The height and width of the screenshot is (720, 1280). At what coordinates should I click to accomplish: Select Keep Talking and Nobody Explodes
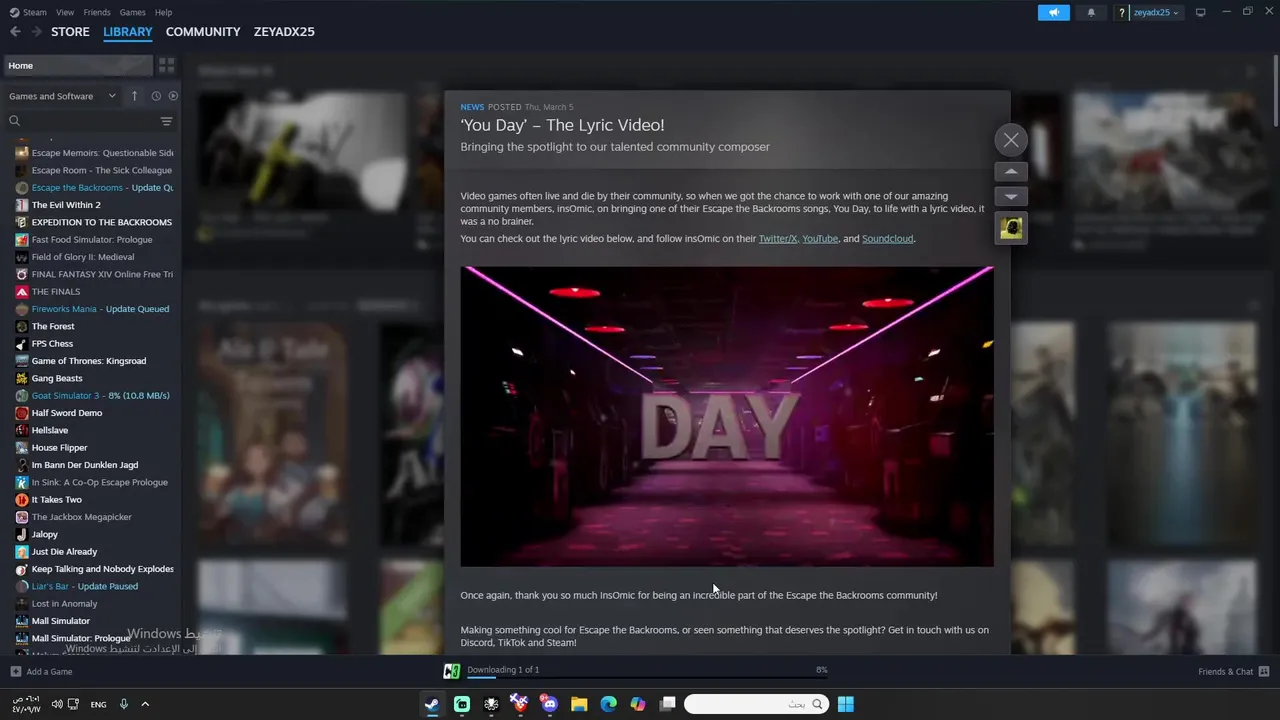(94, 569)
